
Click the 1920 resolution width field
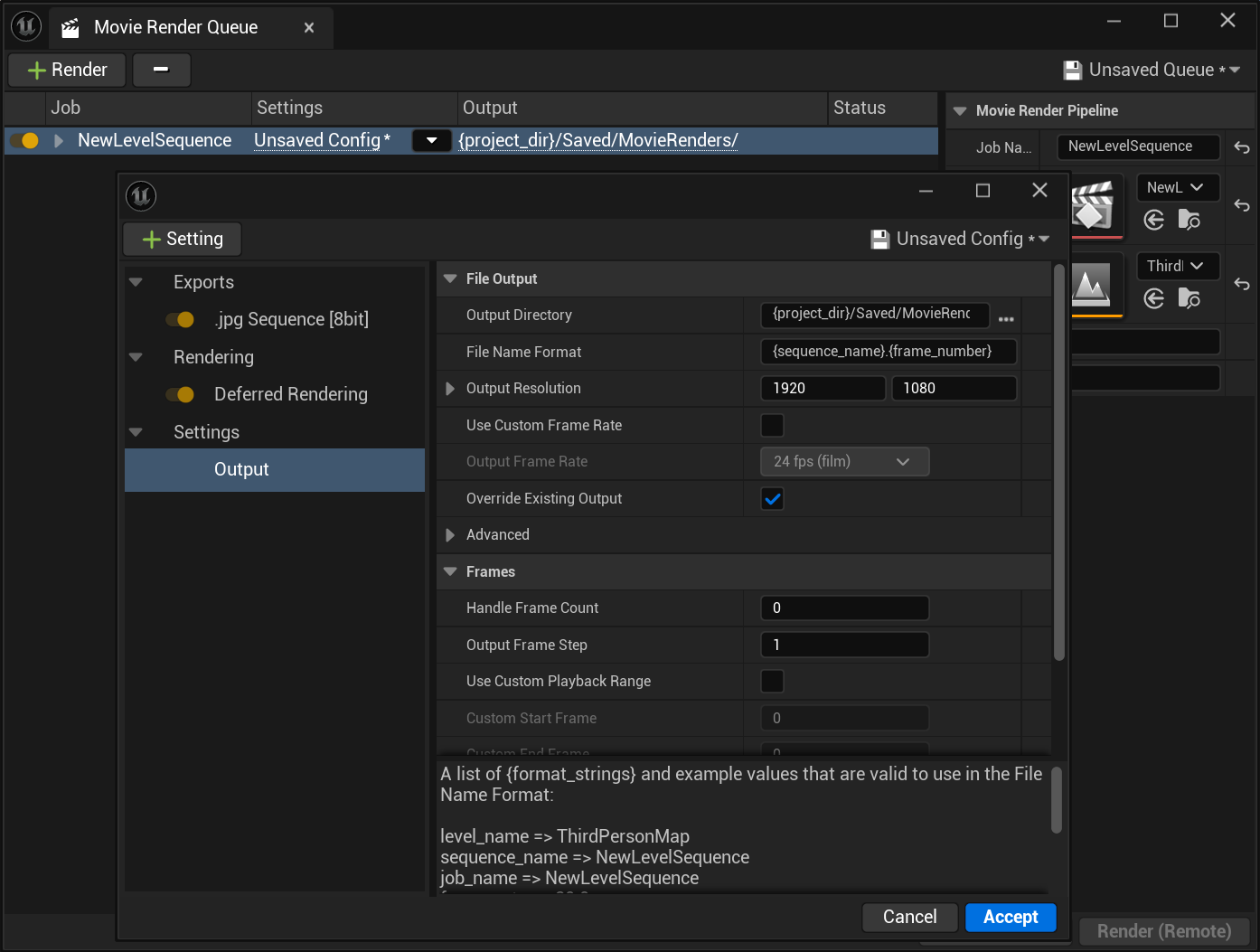tap(823, 388)
